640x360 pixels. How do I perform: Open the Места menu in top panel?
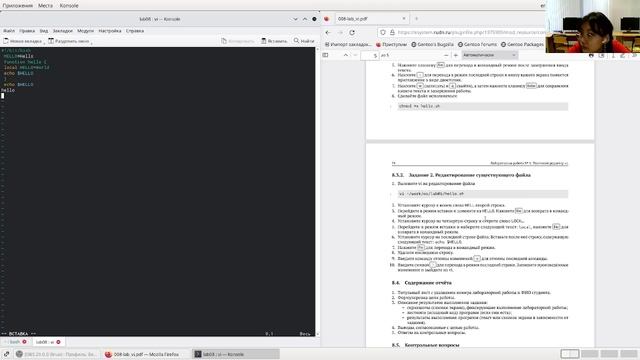pos(45,6)
